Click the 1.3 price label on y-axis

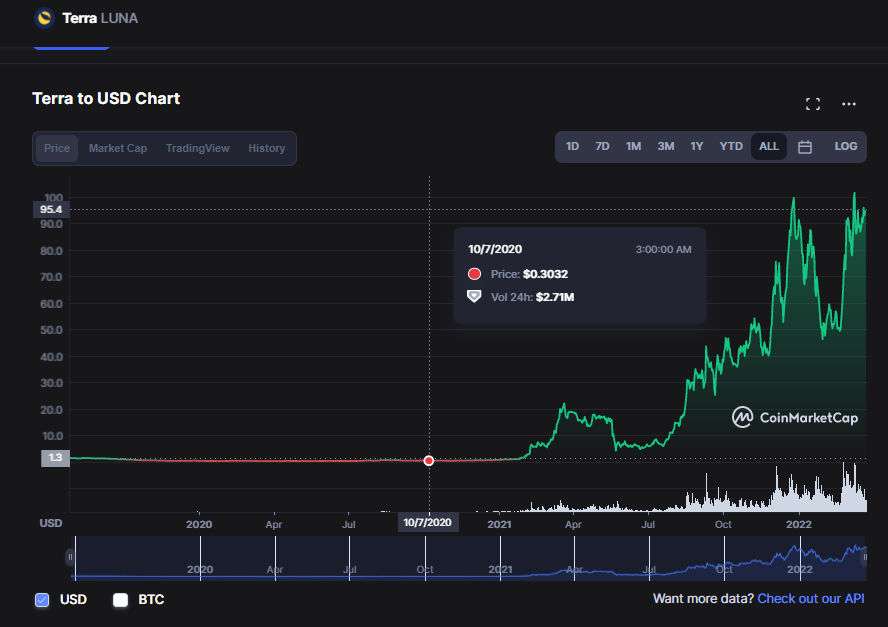pos(56,458)
